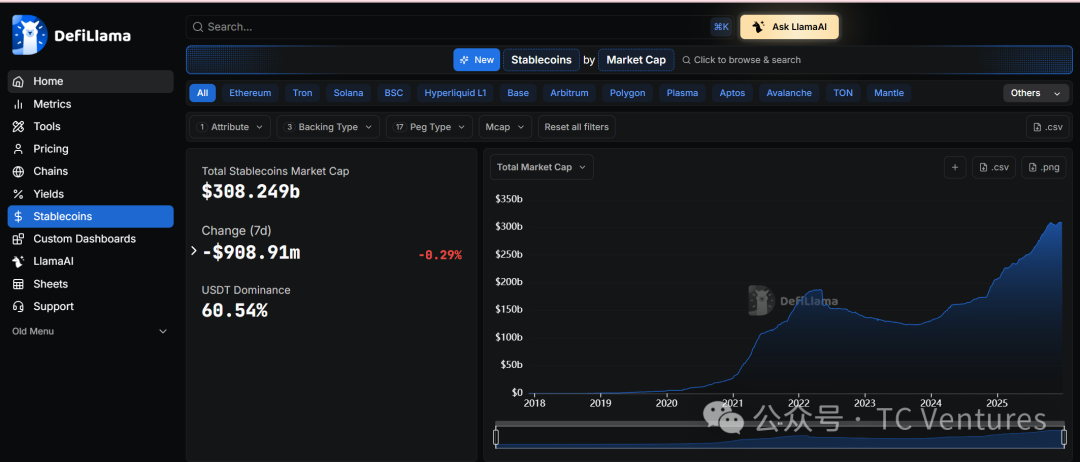Download chart data via chart .csv button
This screenshot has height=462, width=1080.
pos(993,167)
